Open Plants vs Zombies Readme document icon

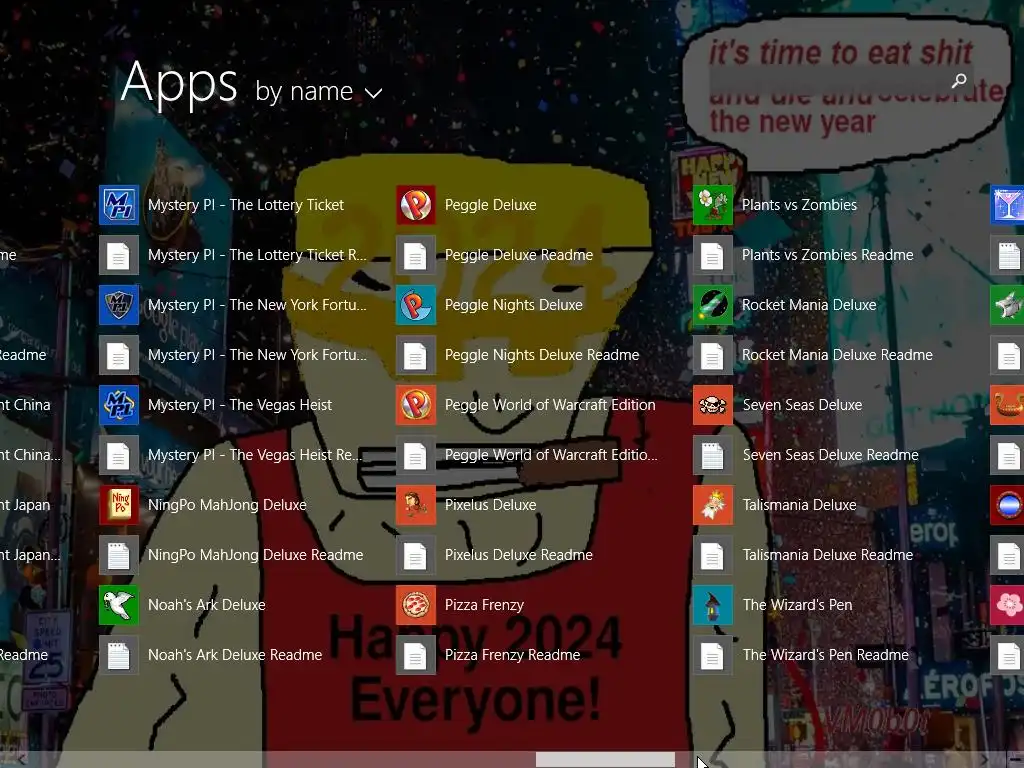[x=713, y=255]
